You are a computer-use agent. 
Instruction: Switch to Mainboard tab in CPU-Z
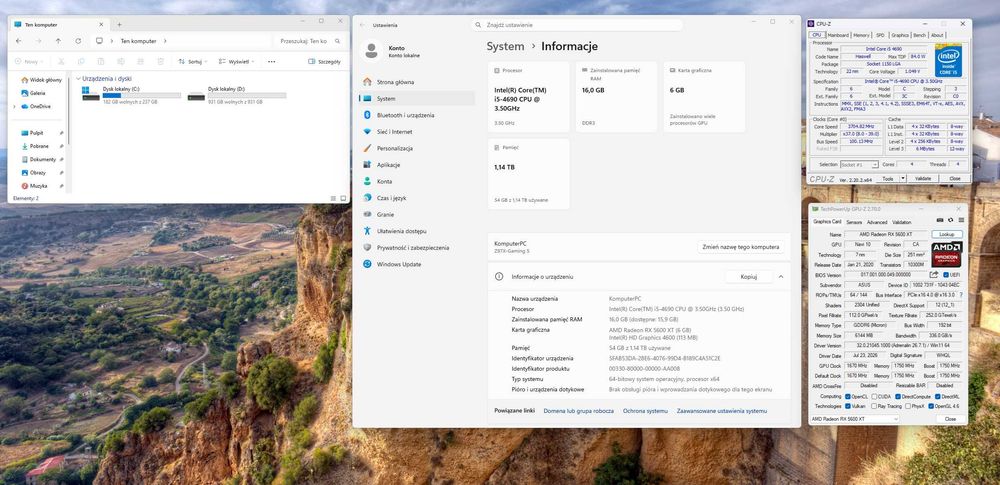[x=838, y=35]
